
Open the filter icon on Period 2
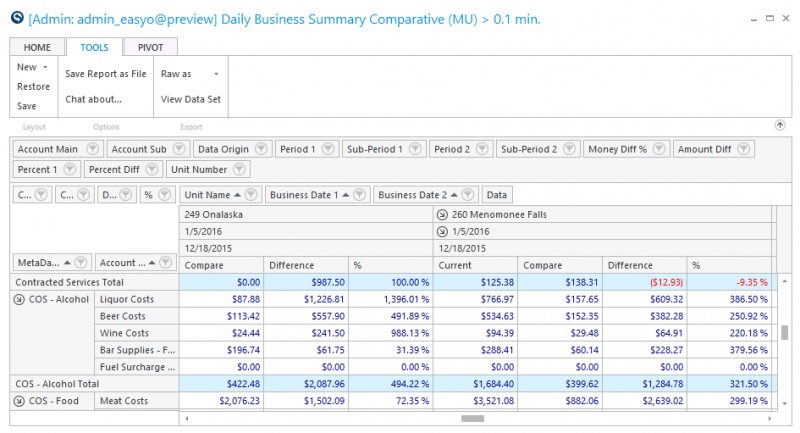click(x=482, y=149)
